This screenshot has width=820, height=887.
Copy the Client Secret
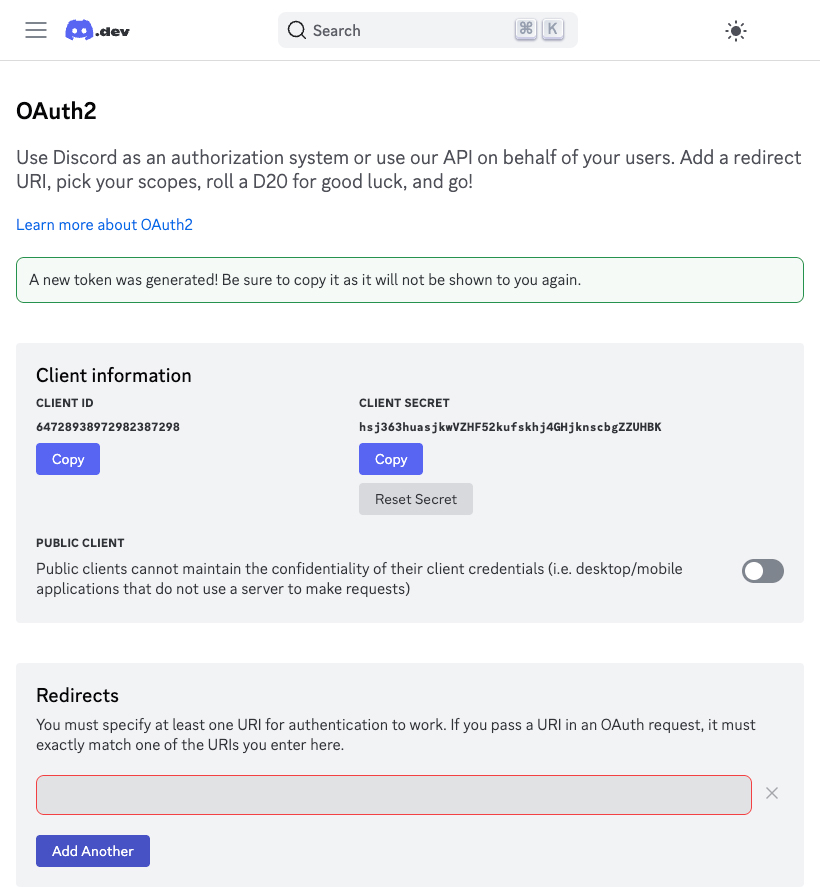(x=391, y=459)
